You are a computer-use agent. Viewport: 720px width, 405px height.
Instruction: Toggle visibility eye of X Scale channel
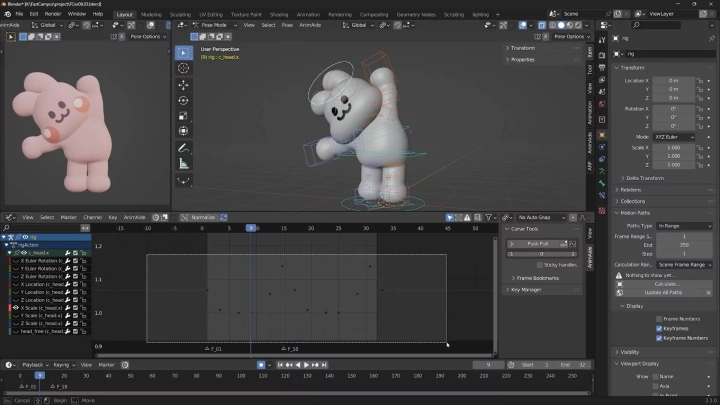point(16,308)
